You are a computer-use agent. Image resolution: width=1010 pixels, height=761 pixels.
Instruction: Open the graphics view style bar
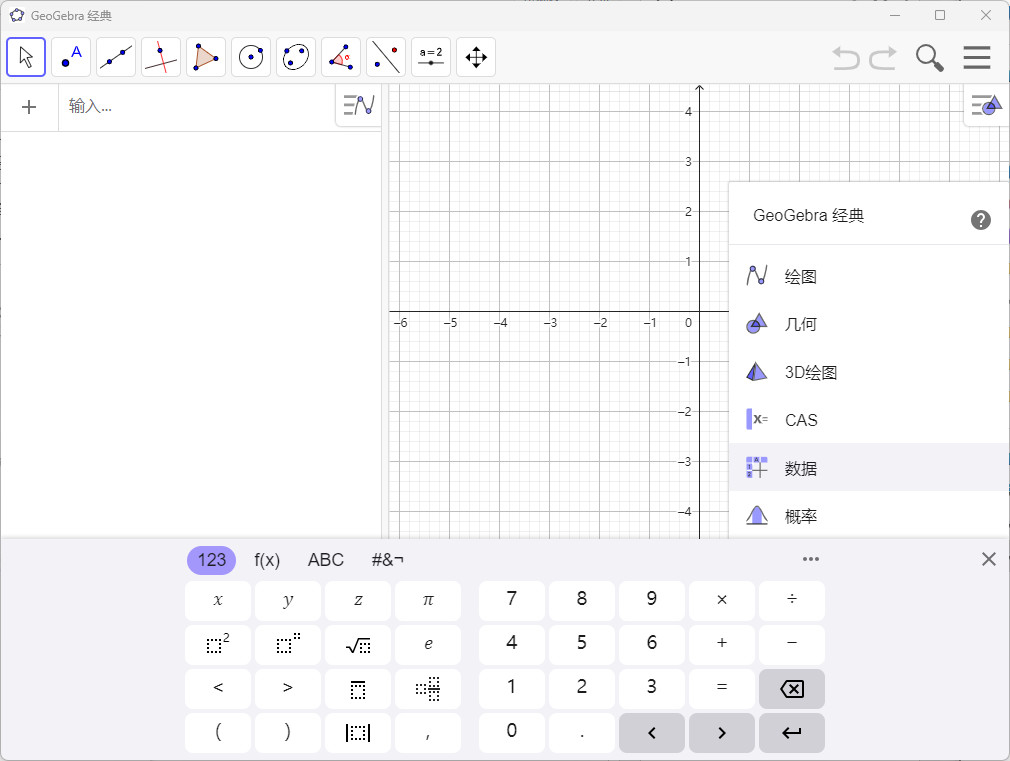pyautogui.click(x=987, y=105)
